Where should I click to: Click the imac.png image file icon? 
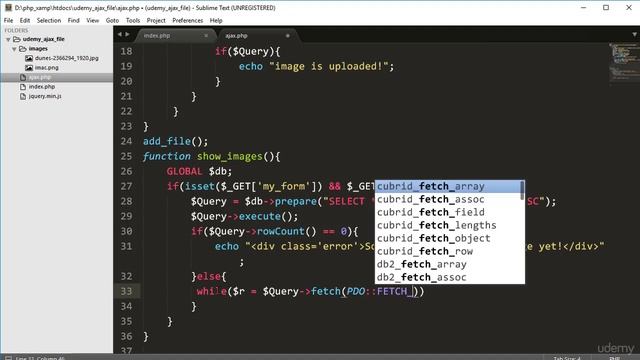tap(29, 67)
